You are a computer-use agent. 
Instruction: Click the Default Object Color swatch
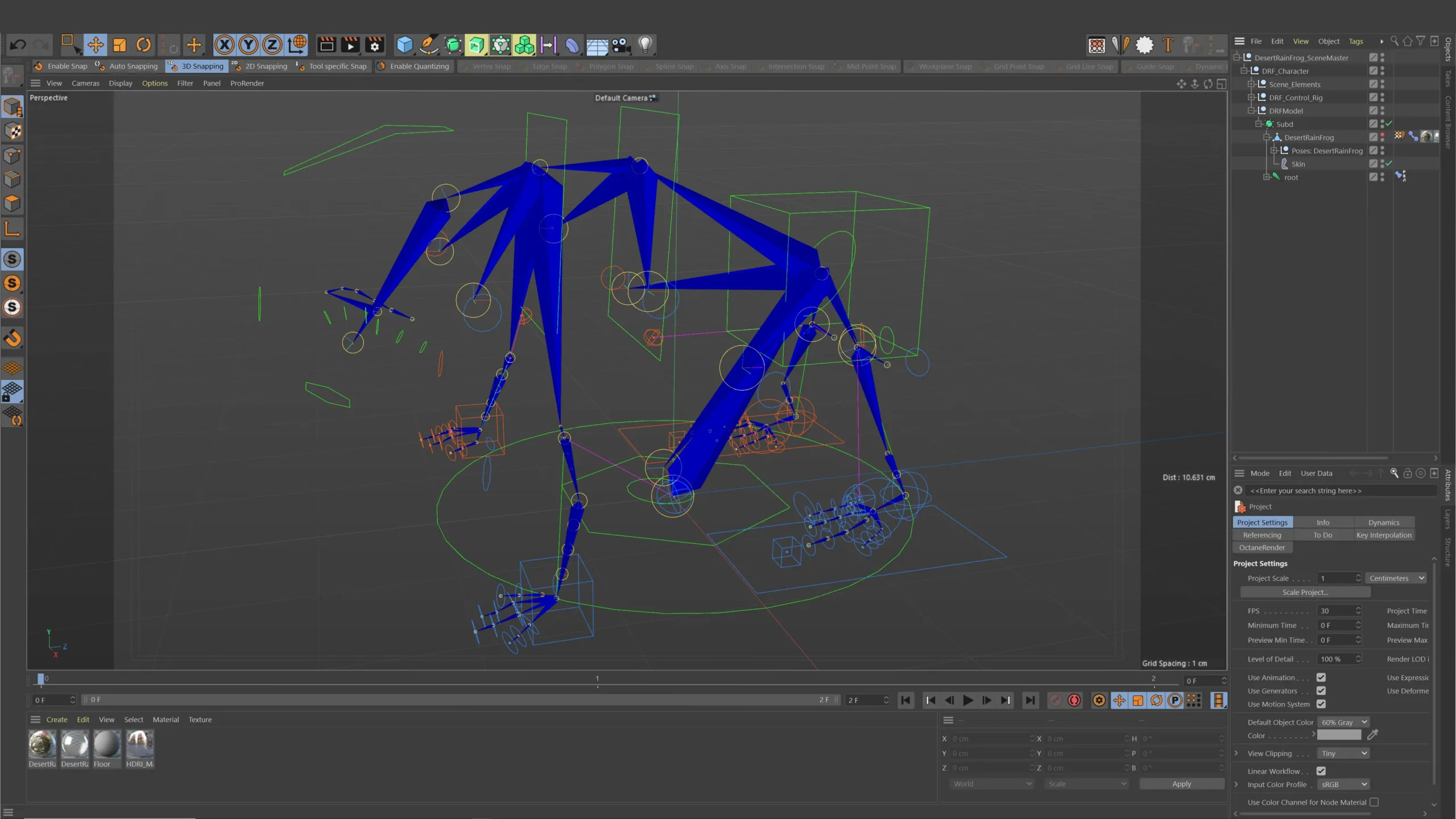click(1340, 734)
